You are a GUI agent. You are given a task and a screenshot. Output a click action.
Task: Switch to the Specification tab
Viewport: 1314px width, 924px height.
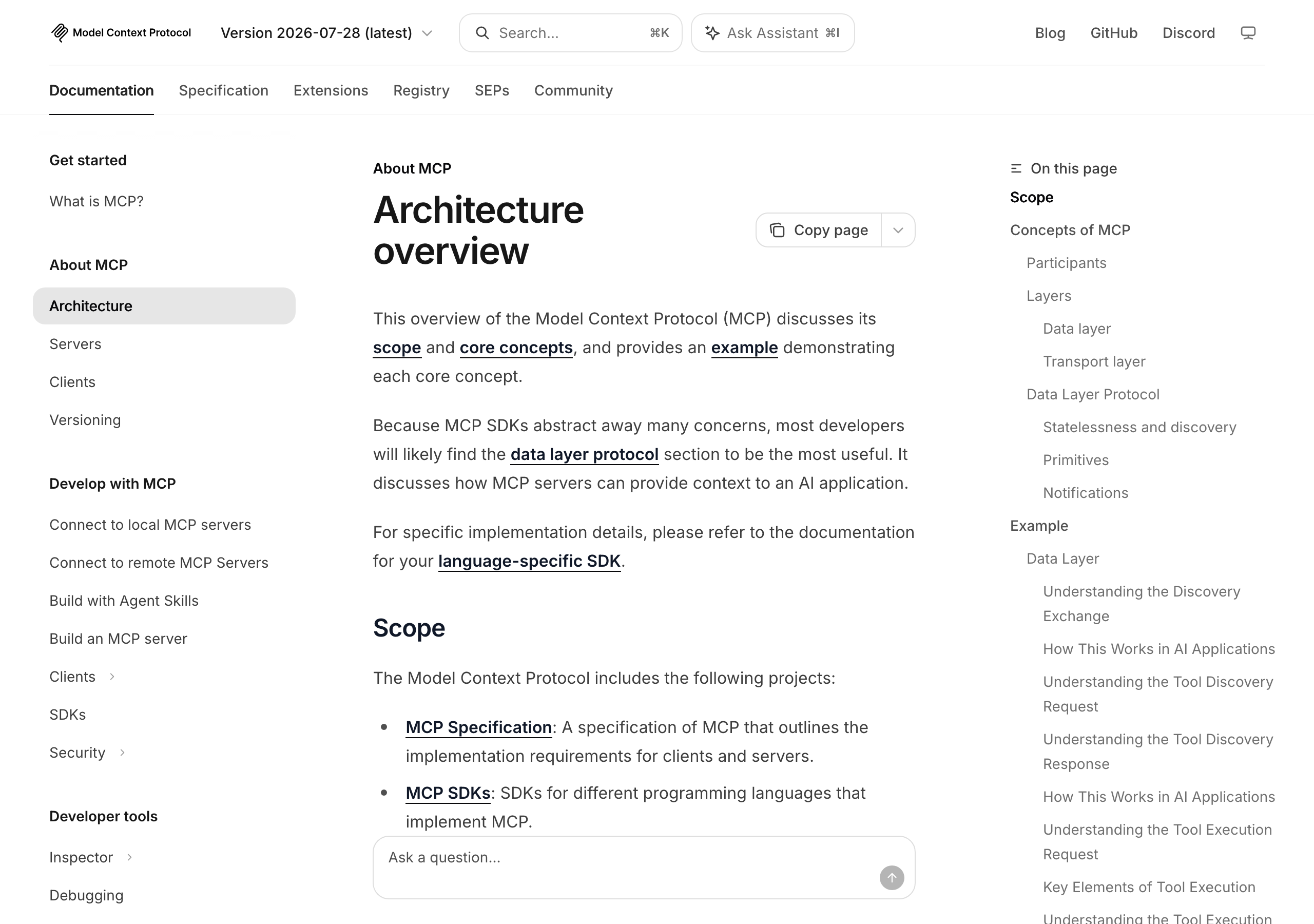click(223, 90)
